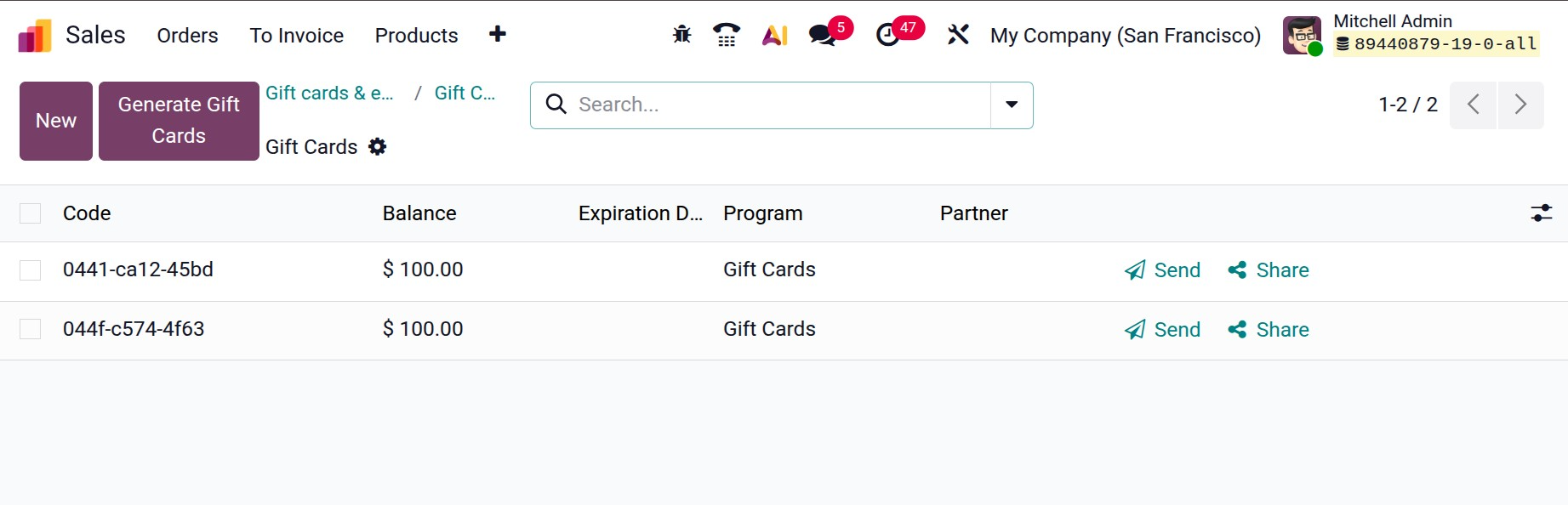
Task: Open the Gift Cards gear actions menu
Action: click(x=378, y=147)
